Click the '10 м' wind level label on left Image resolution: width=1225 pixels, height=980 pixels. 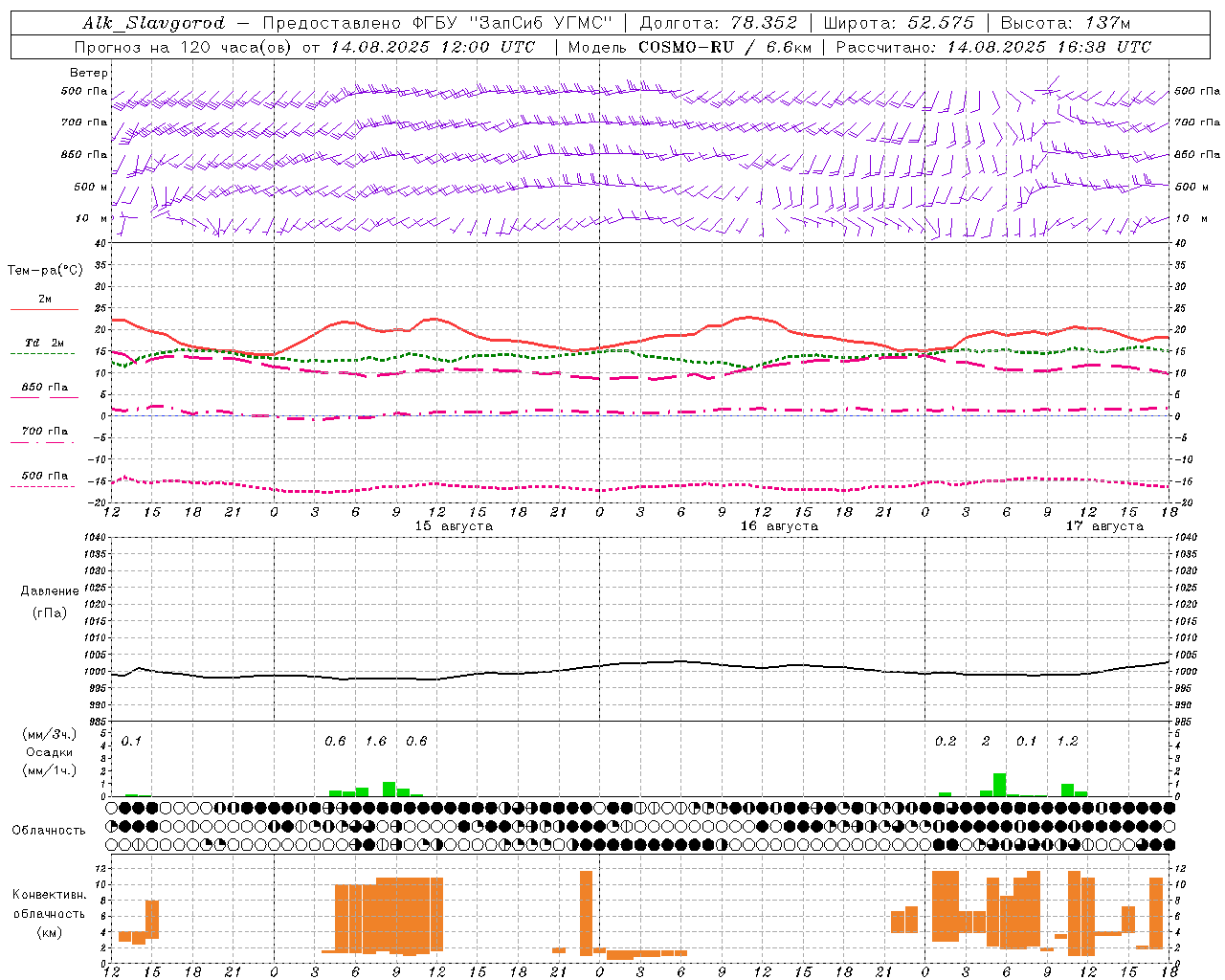pyautogui.click(x=91, y=218)
